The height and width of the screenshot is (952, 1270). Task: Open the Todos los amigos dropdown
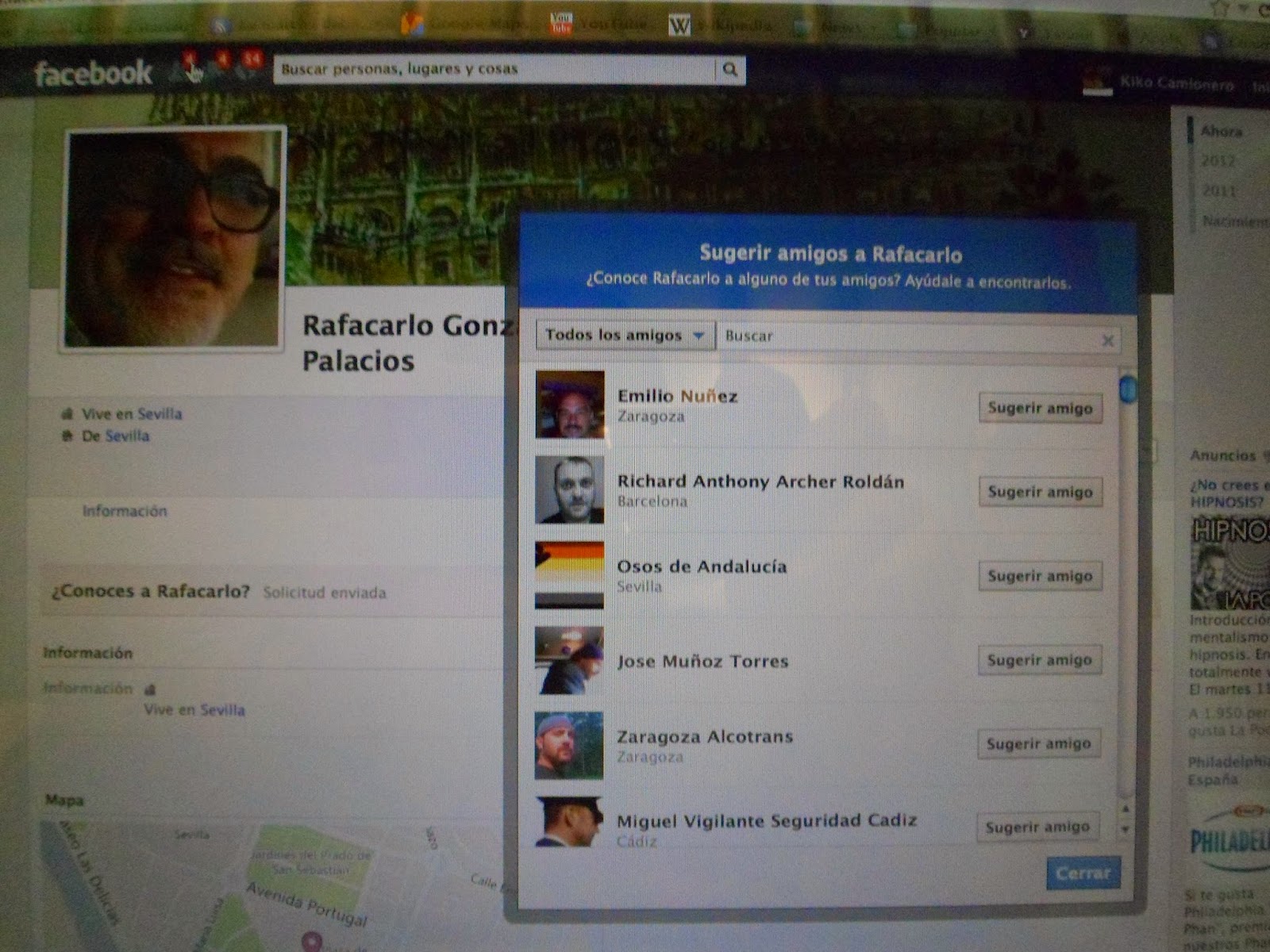625,335
